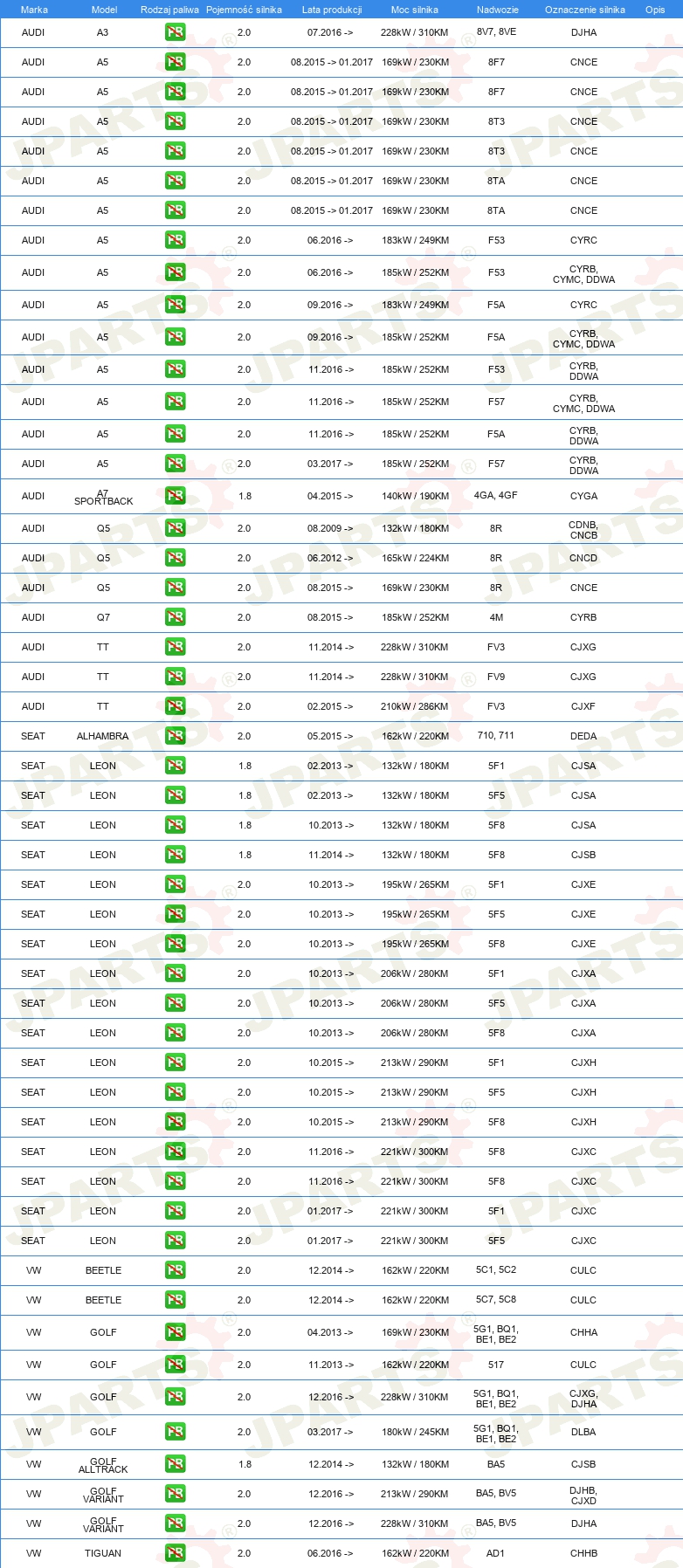Screen dimensions: 683x1568
Task: Select the '4M' body cell
Action: (x=496, y=617)
